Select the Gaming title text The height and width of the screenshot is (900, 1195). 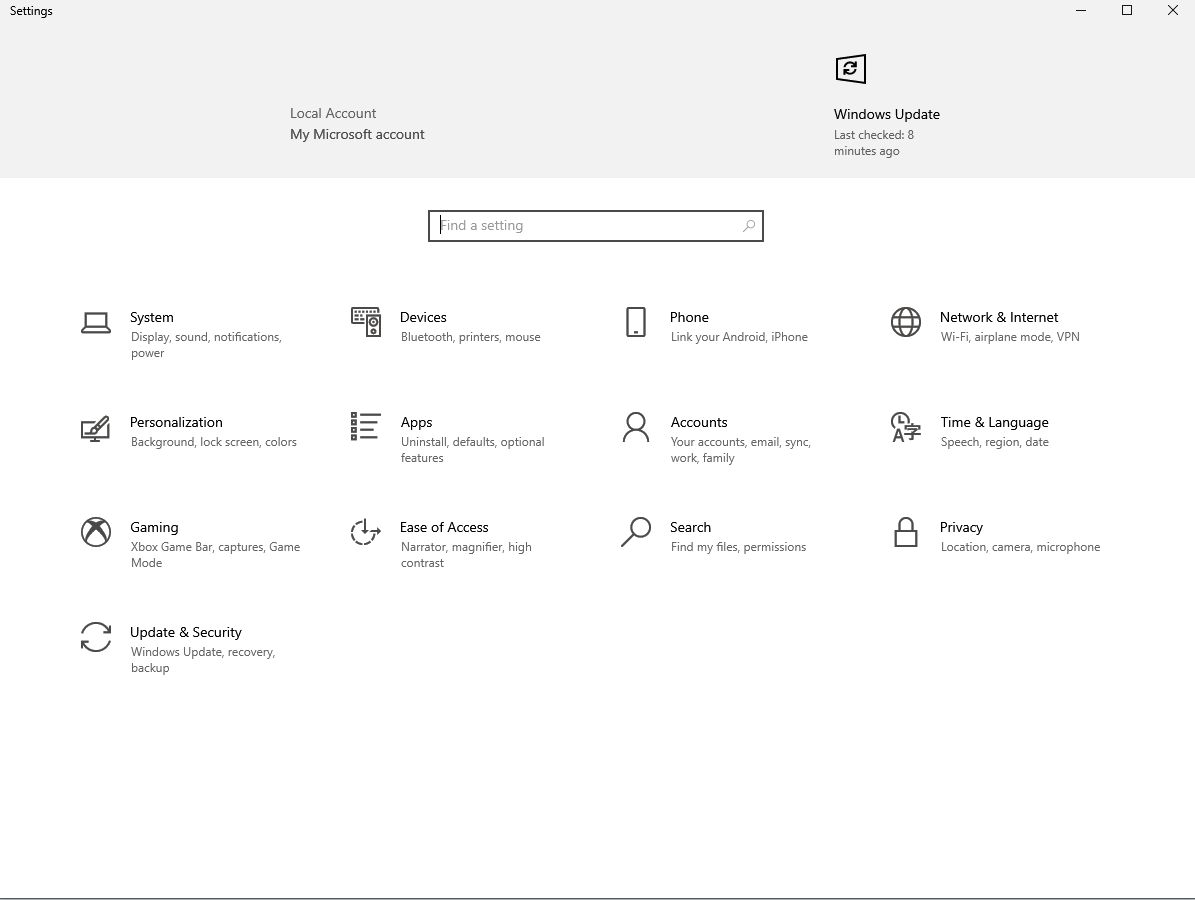(x=154, y=527)
